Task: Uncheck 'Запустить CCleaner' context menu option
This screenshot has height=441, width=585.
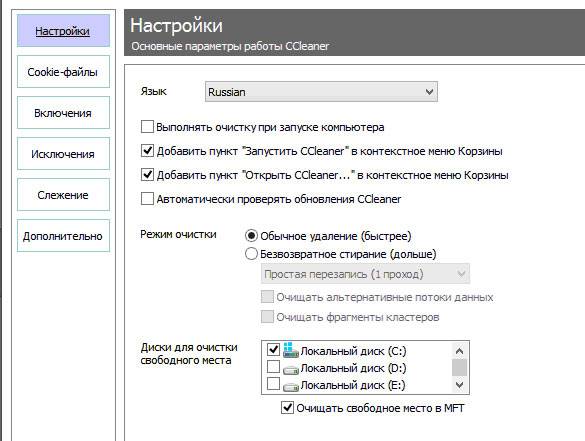Action: pos(147,151)
